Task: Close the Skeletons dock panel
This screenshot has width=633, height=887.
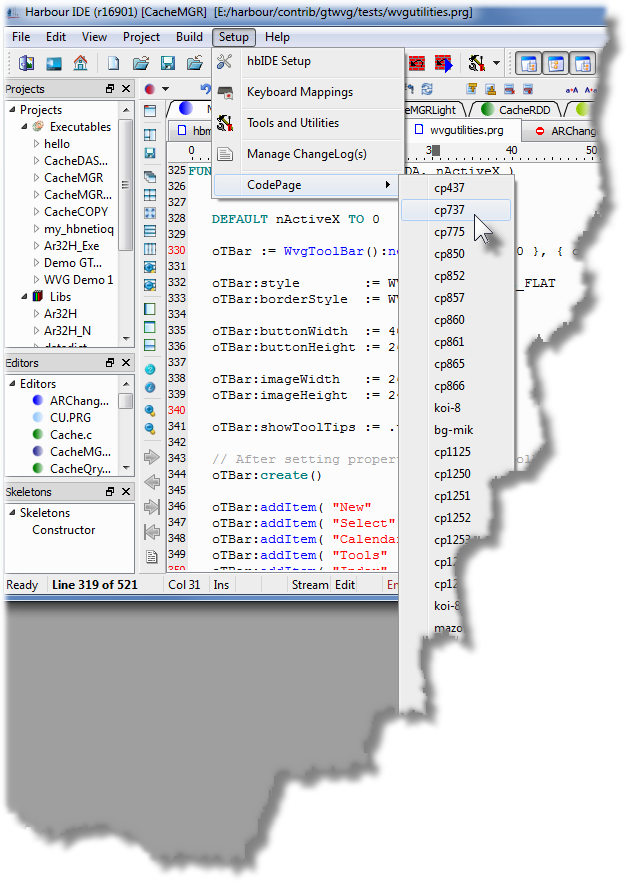Action: tap(126, 492)
